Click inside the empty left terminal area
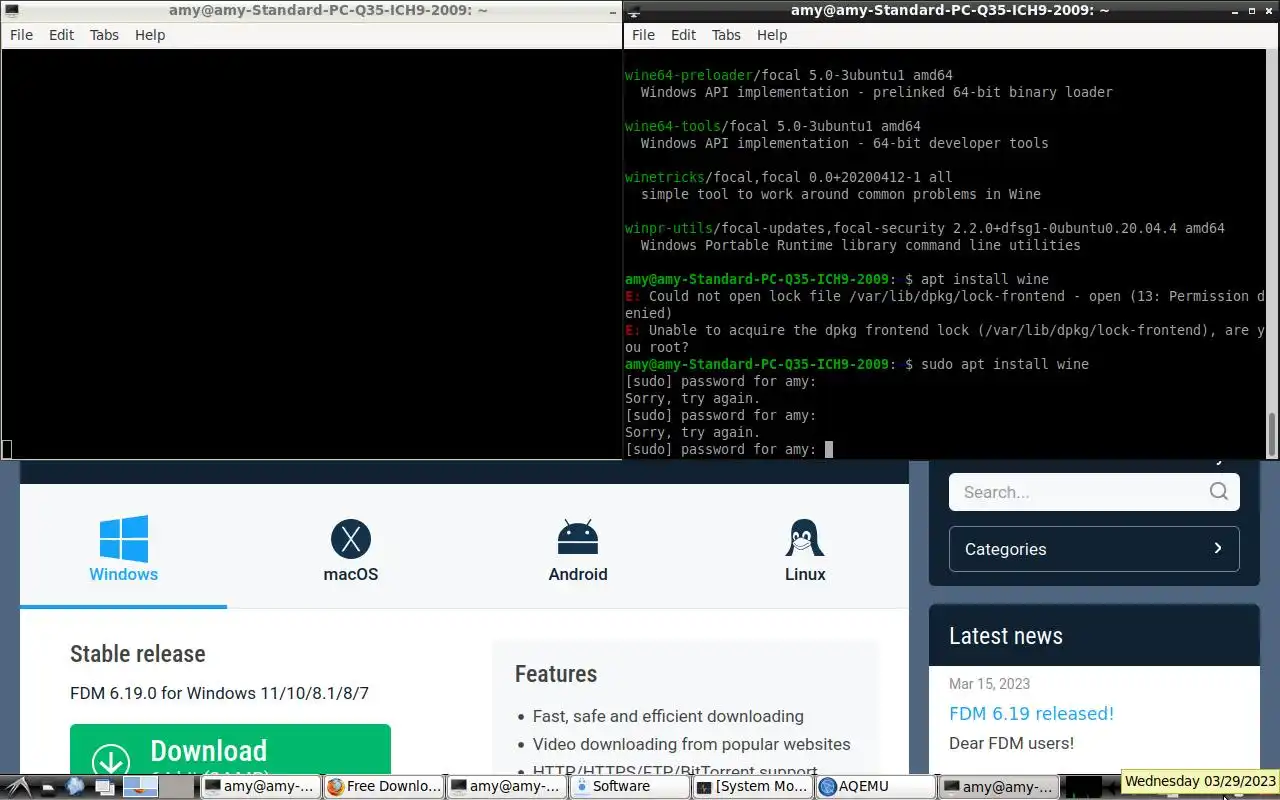The height and width of the screenshot is (800, 1280). [311, 254]
